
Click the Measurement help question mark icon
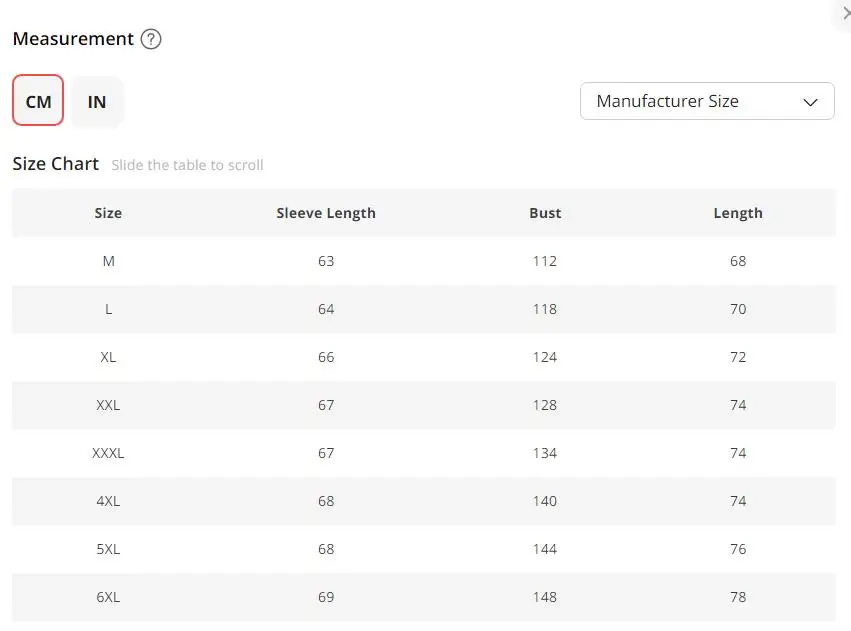pyautogui.click(x=151, y=39)
